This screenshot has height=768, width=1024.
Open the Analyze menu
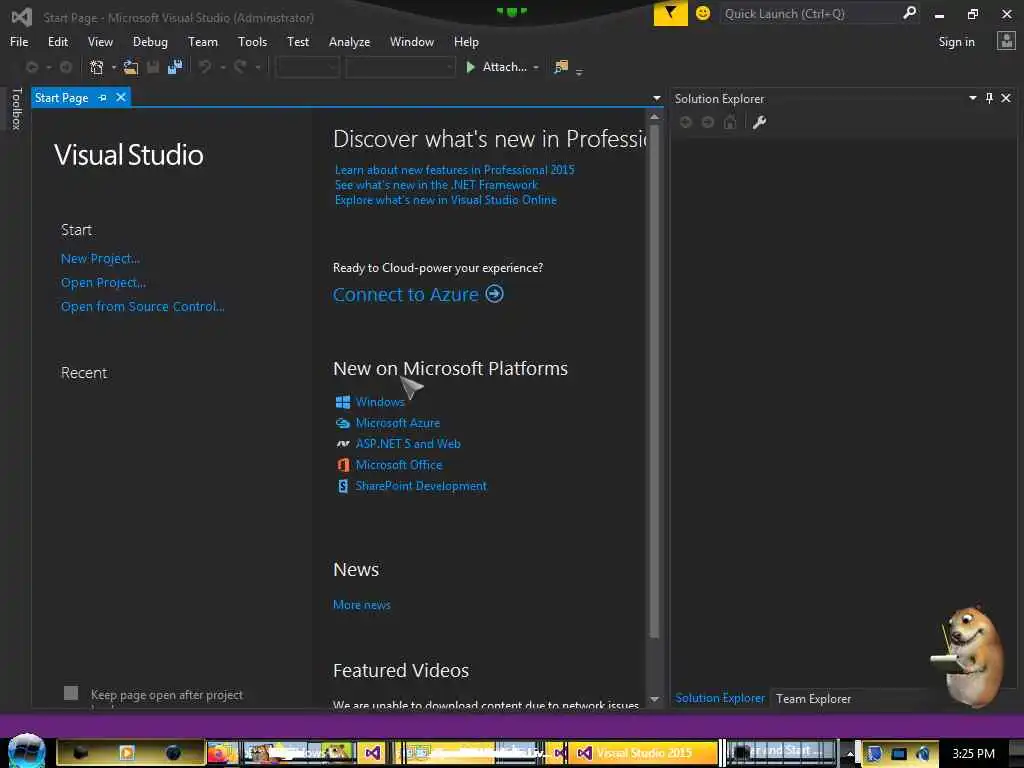coord(349,42)
